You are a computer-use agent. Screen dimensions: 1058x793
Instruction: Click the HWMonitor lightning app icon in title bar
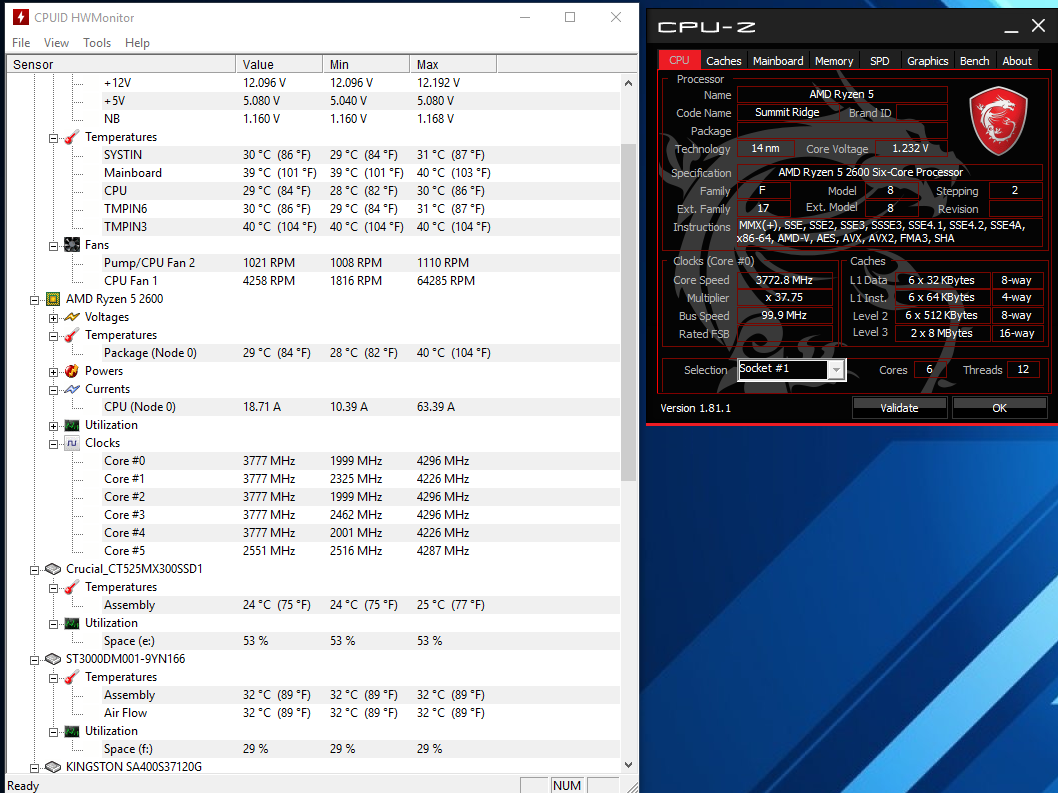pyautogui.click(x=20, y=17)
